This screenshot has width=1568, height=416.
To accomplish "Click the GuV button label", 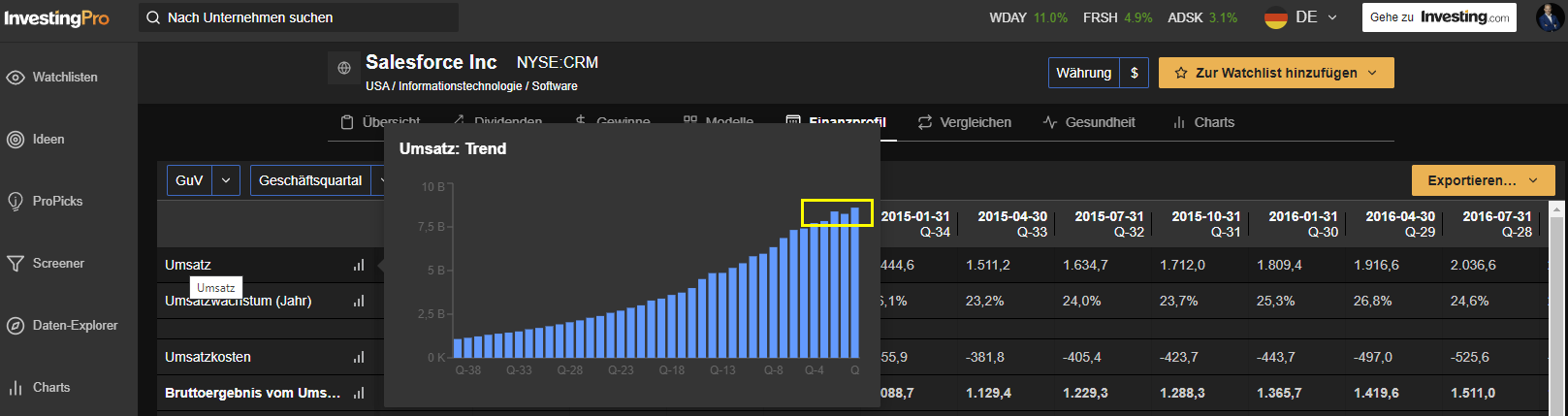I will tap(190, 180).
